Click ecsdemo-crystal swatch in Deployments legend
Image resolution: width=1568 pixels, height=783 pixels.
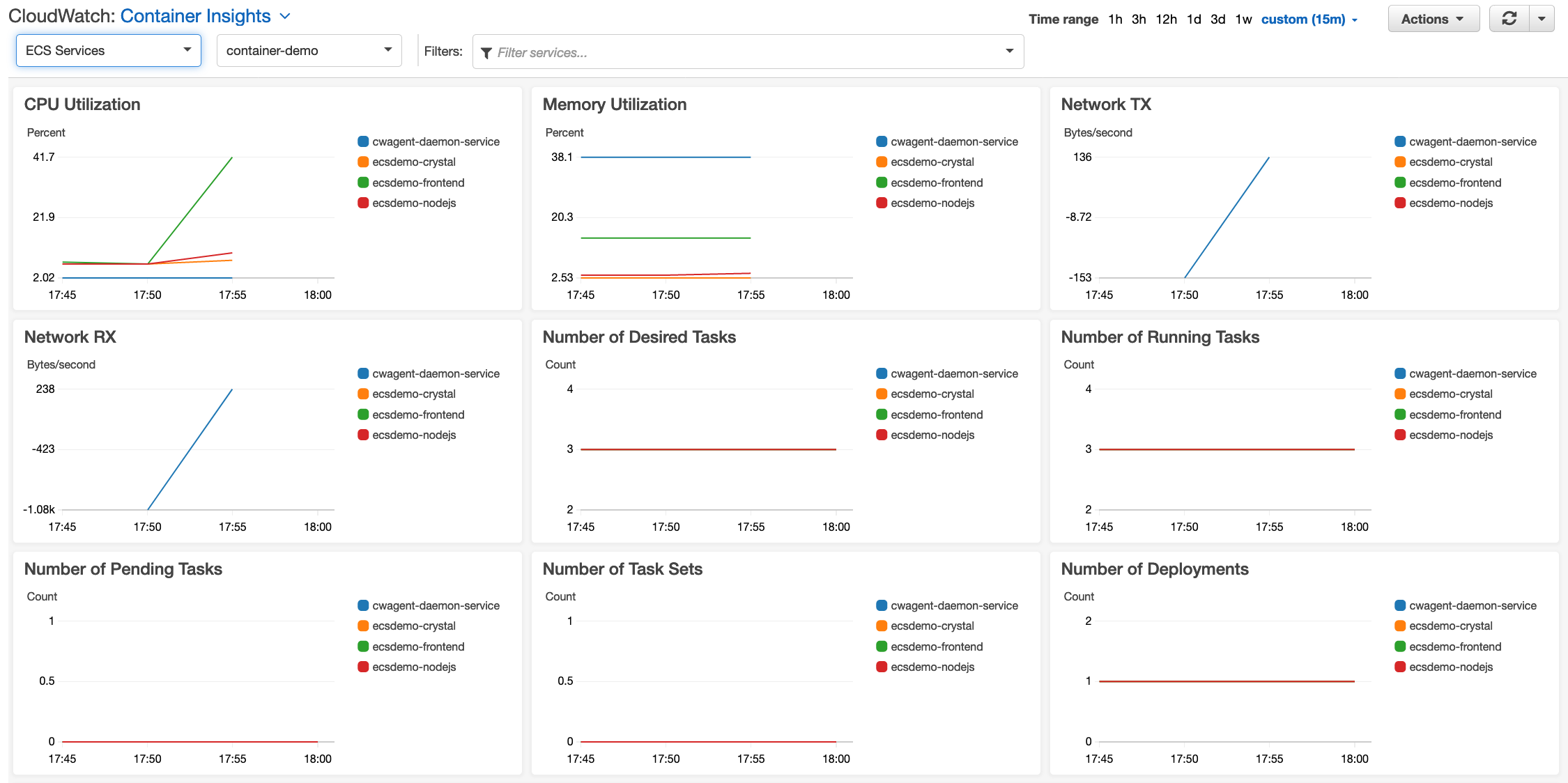pyautogui.click(x=1400, y=626)
